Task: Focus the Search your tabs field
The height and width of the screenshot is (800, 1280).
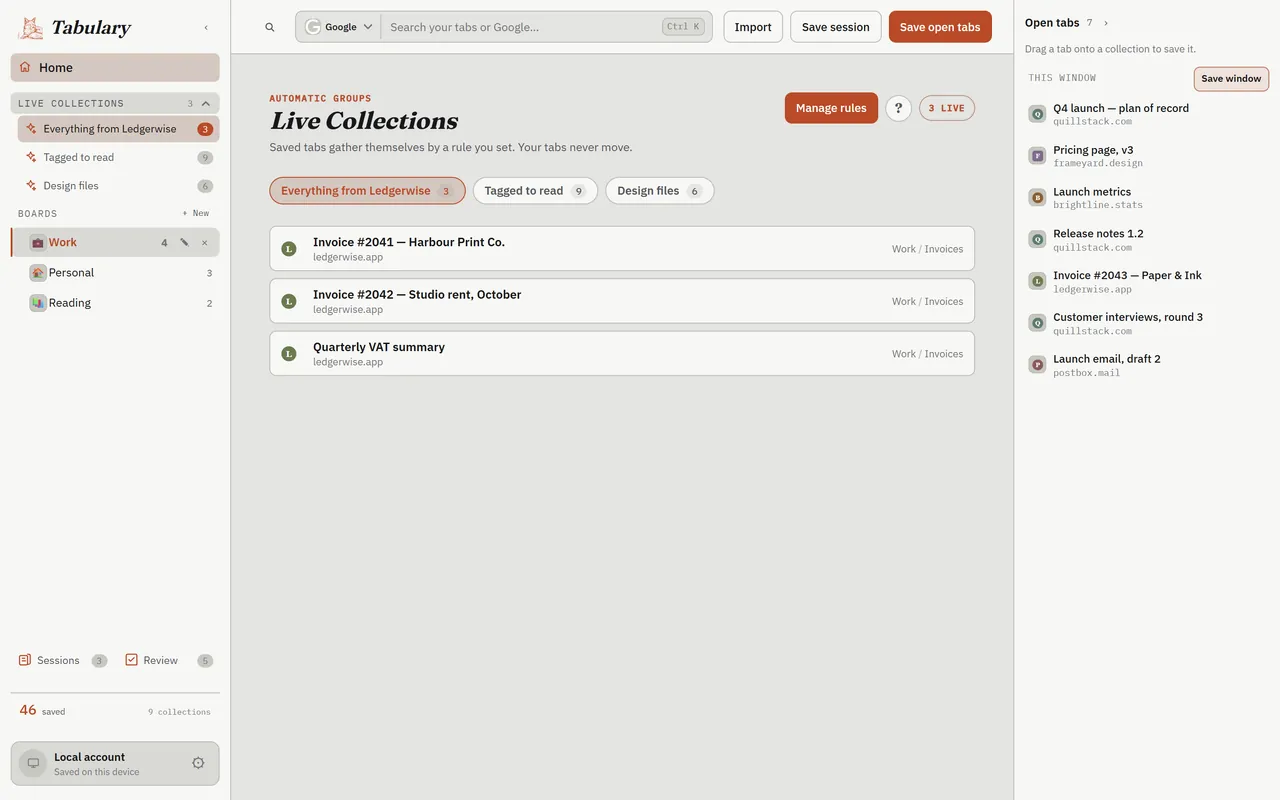Action: point(522,27)
